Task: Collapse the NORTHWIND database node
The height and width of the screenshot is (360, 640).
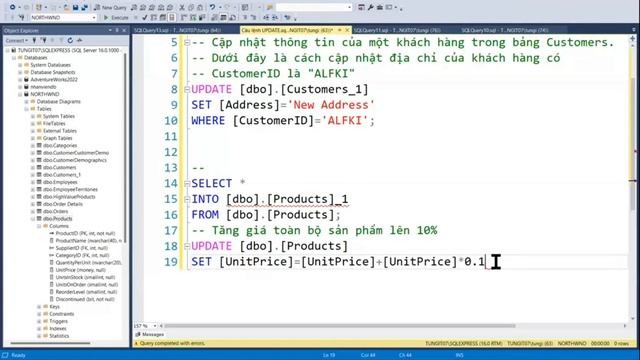Action: pos(20,94)
